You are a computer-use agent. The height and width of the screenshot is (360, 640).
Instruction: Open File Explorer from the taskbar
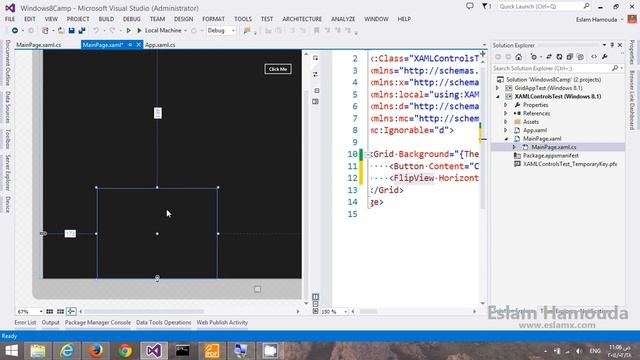pyautogui.click(x=38, y=351)
